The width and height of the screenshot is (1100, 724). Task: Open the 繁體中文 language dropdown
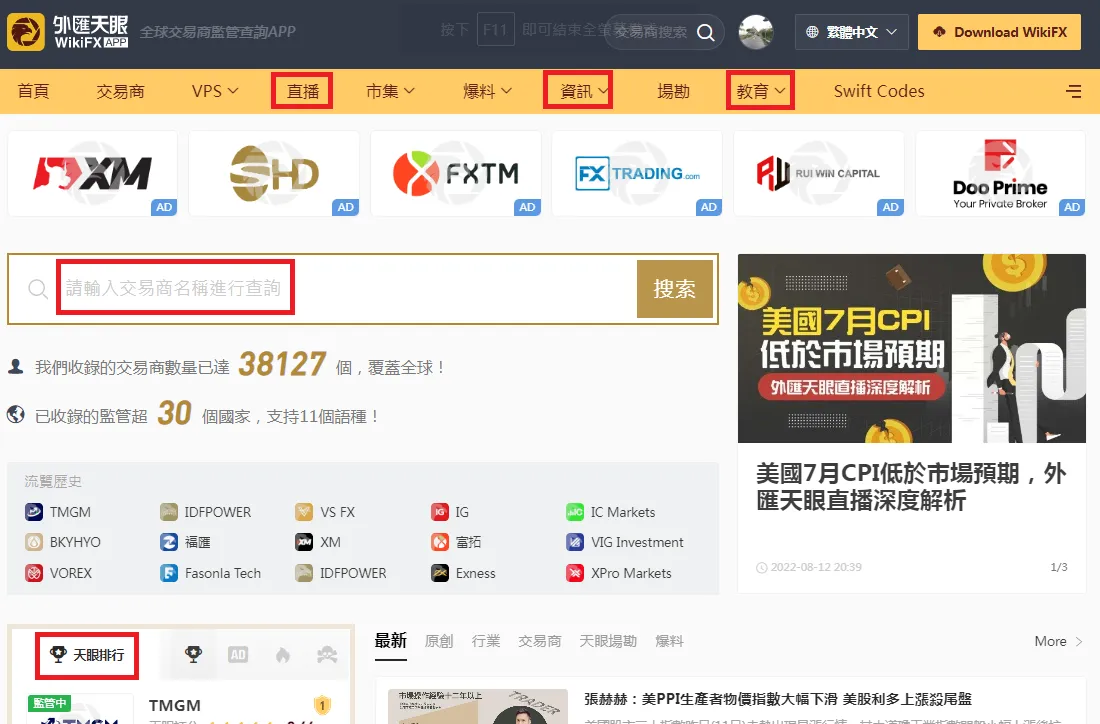click(x=852, y=32)
